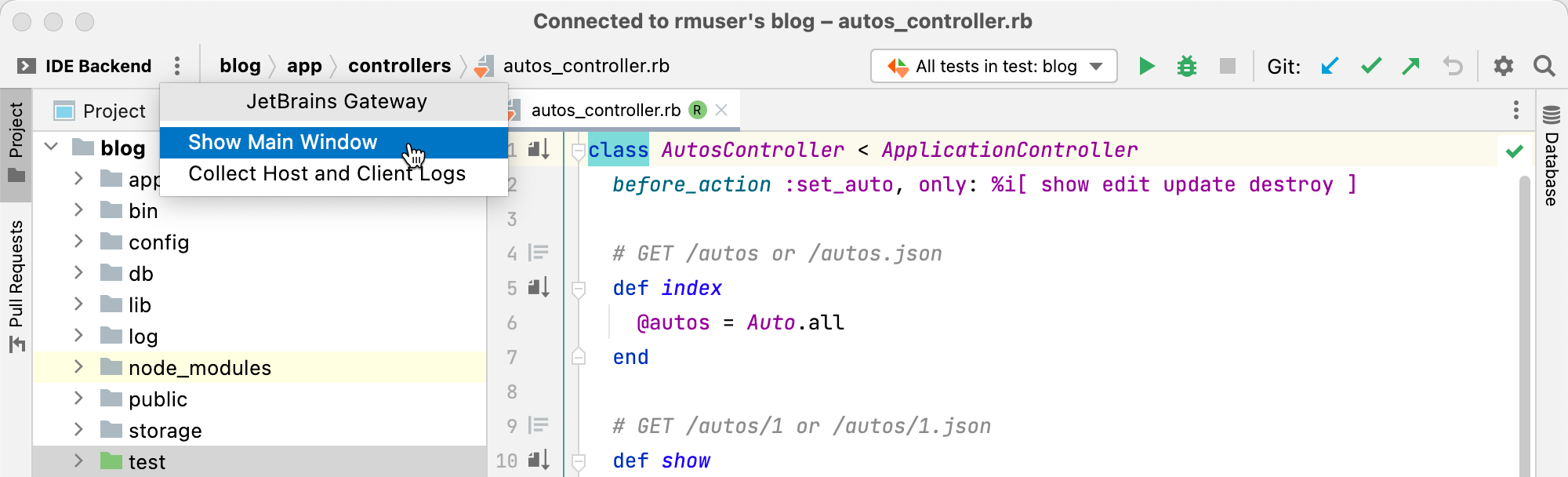This screenshot has width=1568, height=477.
Task: Click the Debug bug icon
Action: pos(1187,66)
